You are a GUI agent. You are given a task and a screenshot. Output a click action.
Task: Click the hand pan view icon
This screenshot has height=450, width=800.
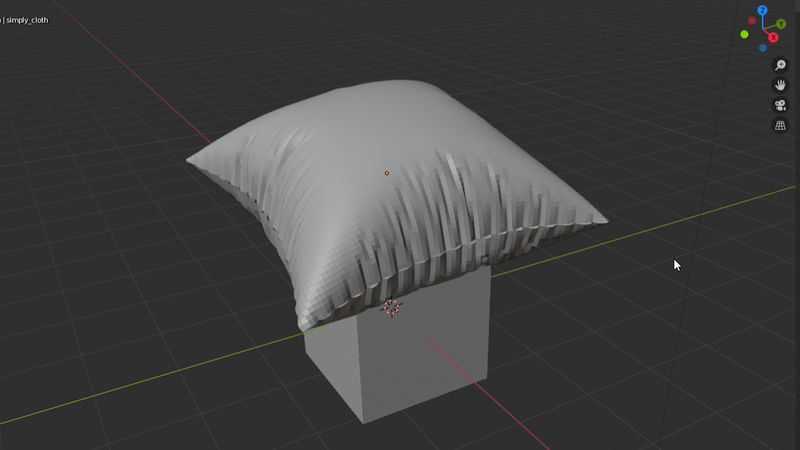[x=780, y=85]
